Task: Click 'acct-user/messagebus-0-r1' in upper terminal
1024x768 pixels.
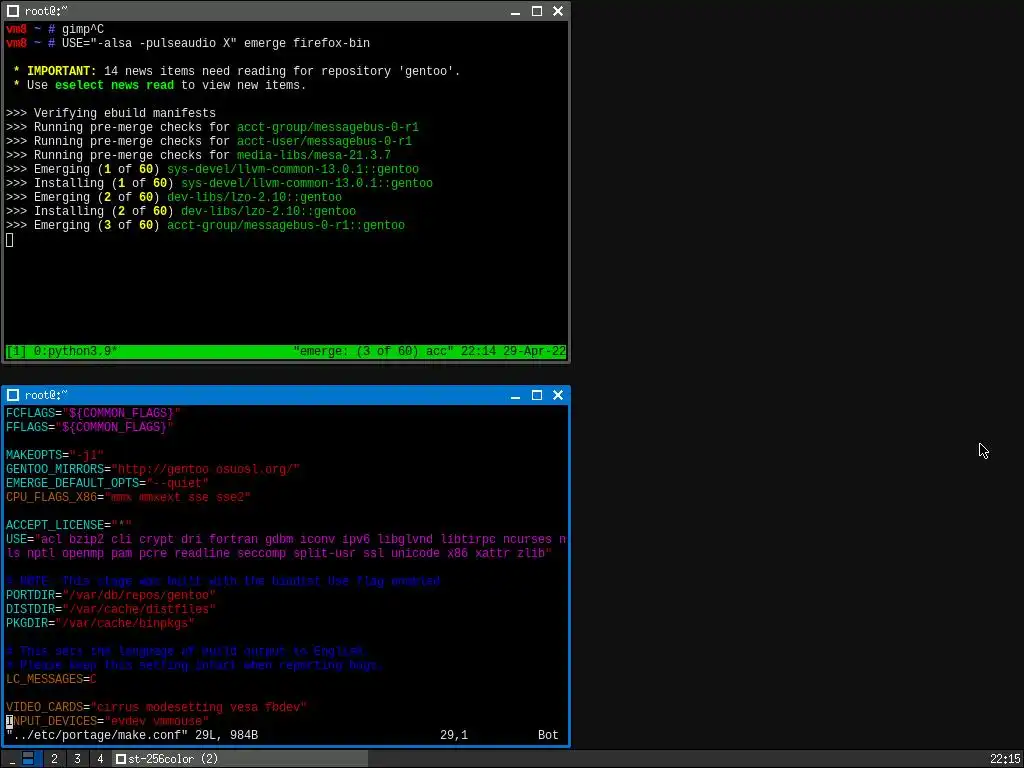Action: (324, 141)
